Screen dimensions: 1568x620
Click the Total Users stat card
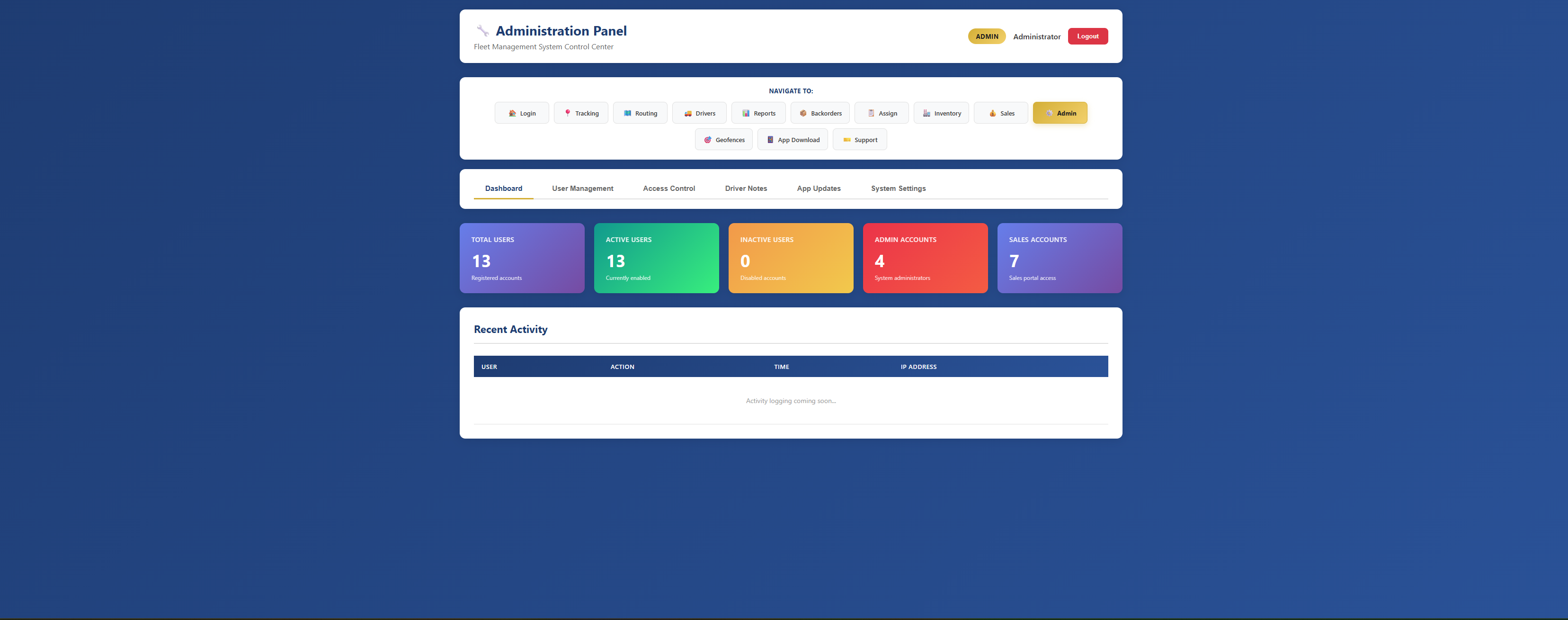tap(522, 258)
